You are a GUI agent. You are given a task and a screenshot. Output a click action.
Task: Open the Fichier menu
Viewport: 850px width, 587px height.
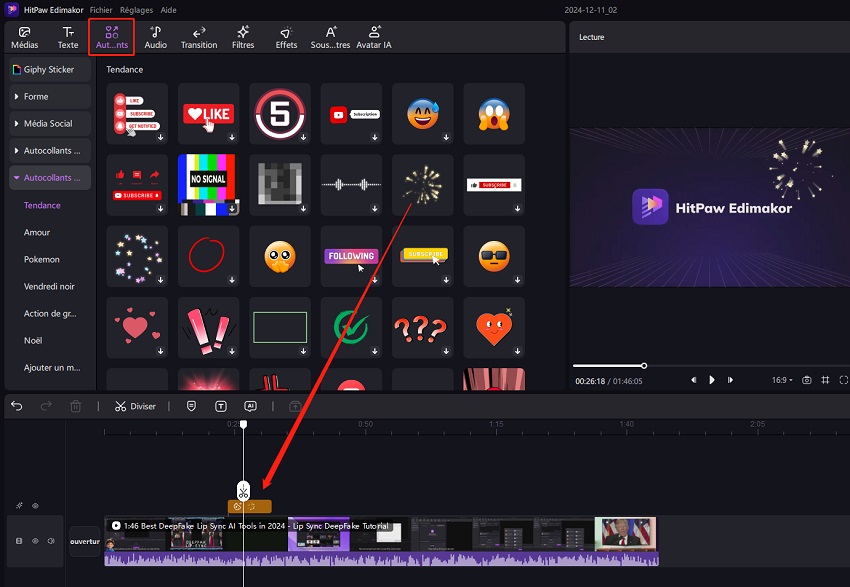point(101,10)
